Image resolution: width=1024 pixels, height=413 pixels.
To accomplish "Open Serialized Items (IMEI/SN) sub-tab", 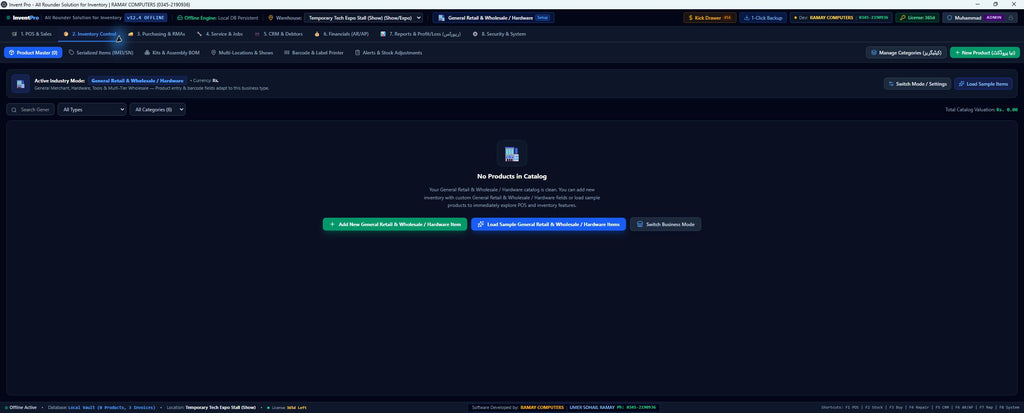I will coord(101,52).
